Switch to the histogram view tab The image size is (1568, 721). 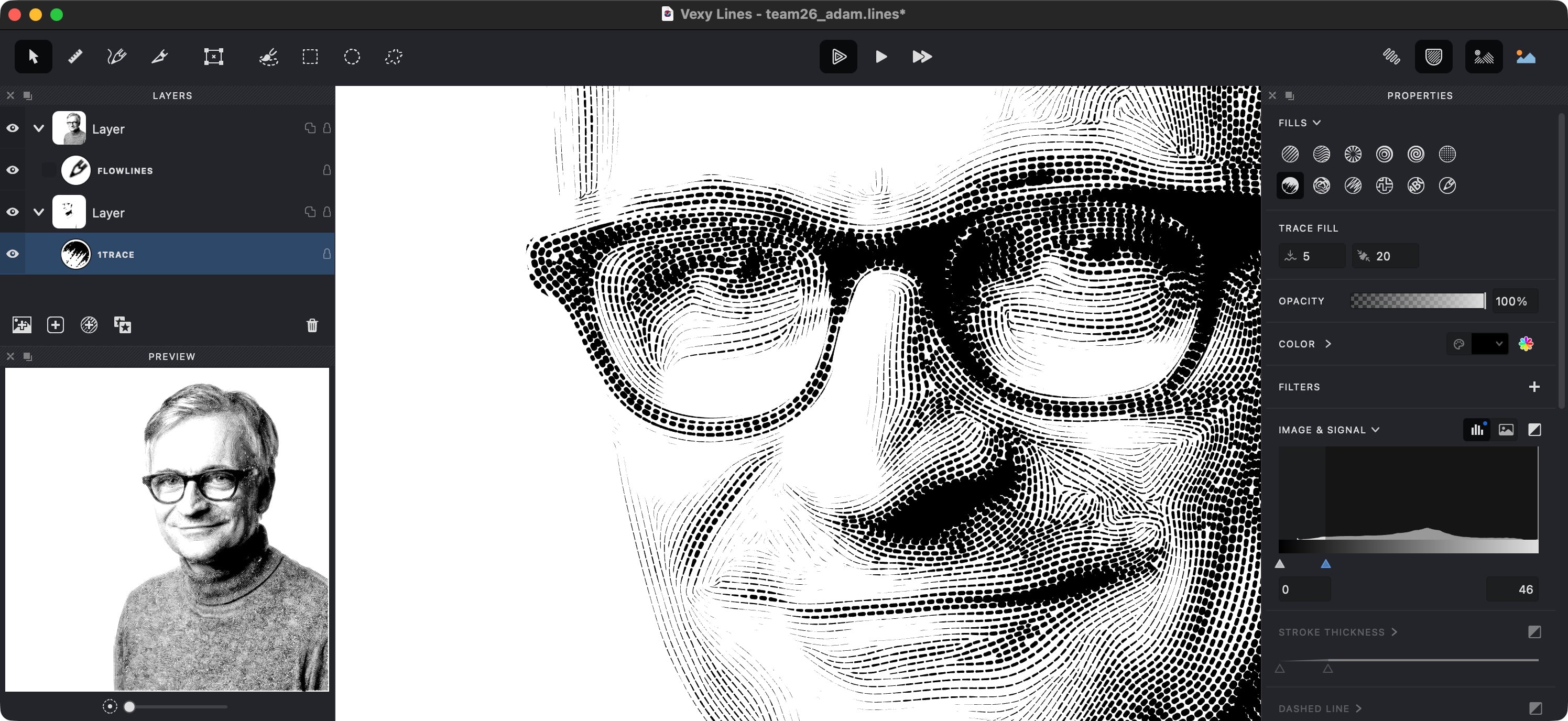1477,430
